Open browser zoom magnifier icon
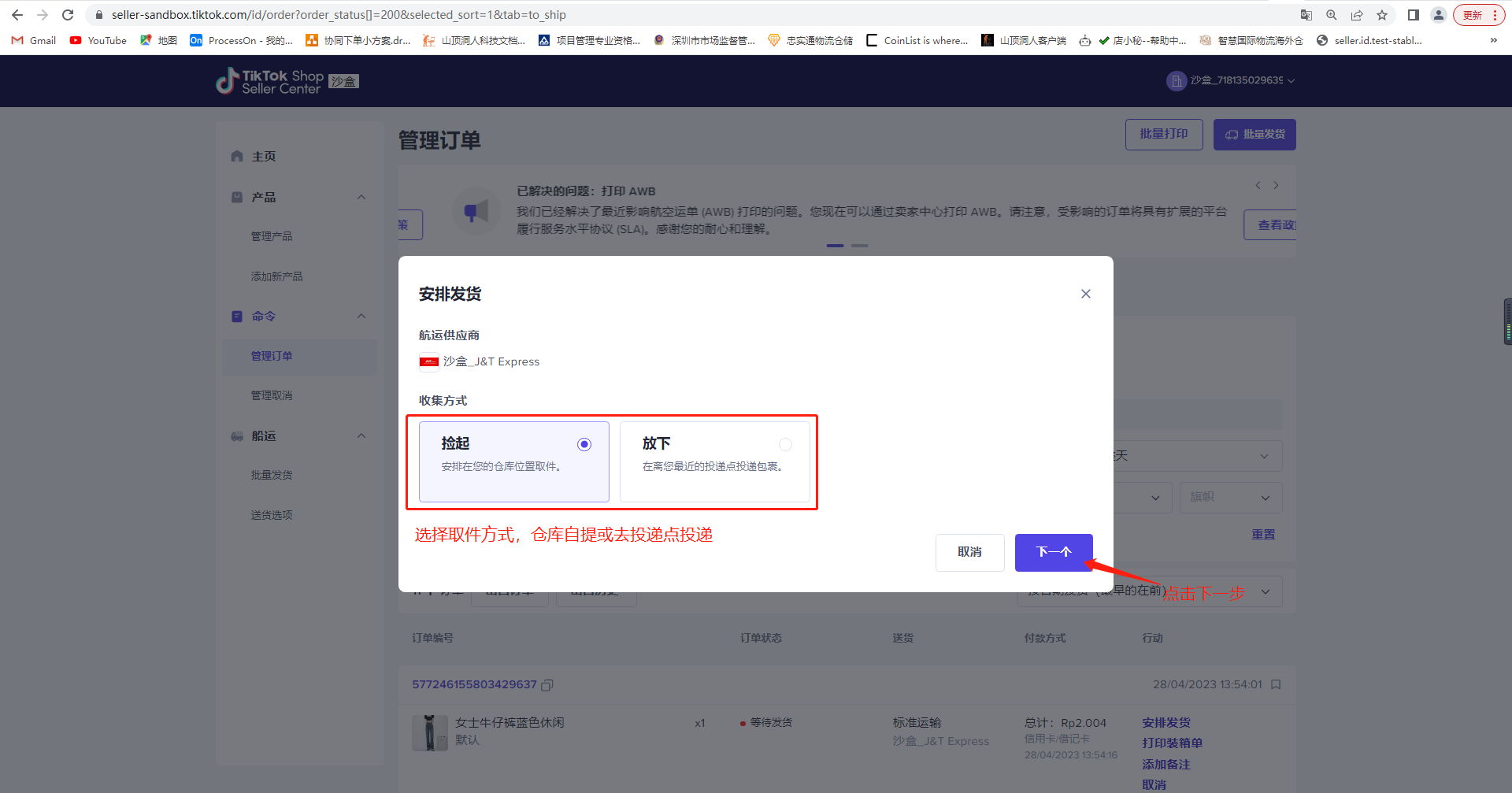 pos(1332,15)
